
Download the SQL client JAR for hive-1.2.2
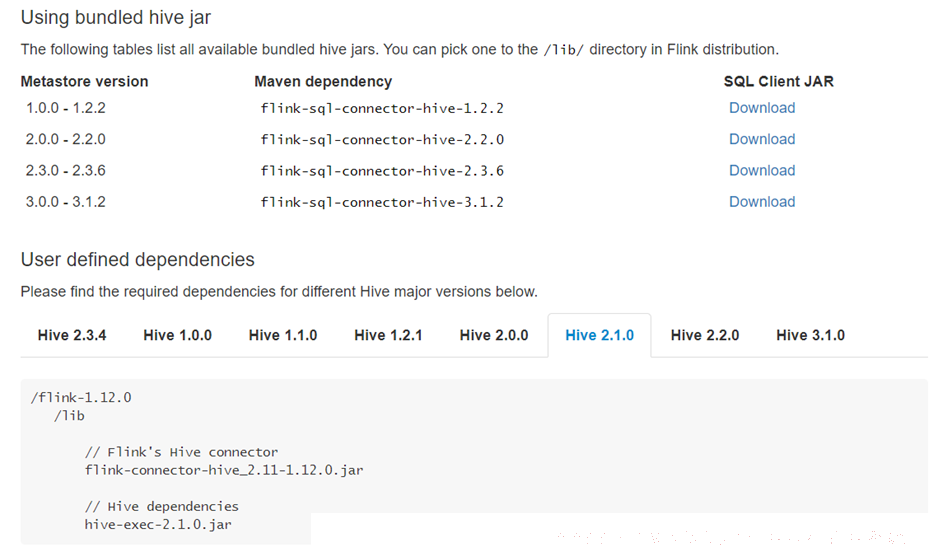tap(762, 108)
